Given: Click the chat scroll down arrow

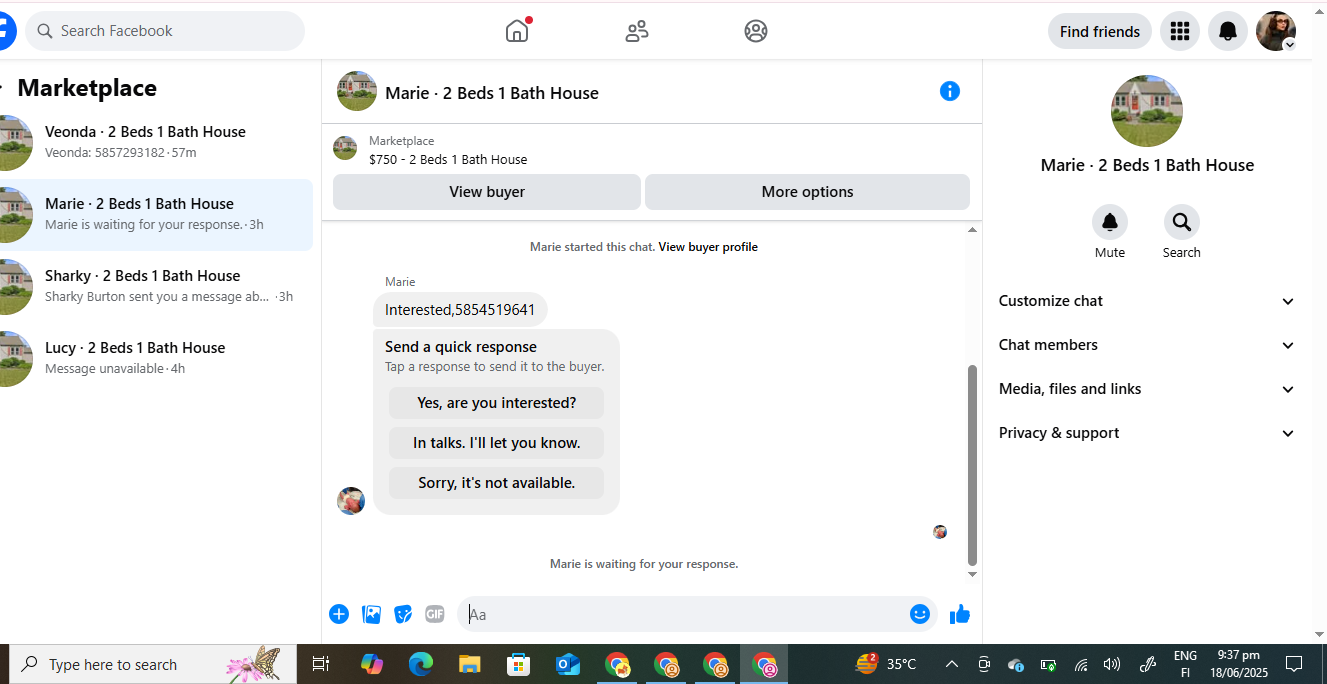Looking at the screenshot, I should [x=972, y=575].
